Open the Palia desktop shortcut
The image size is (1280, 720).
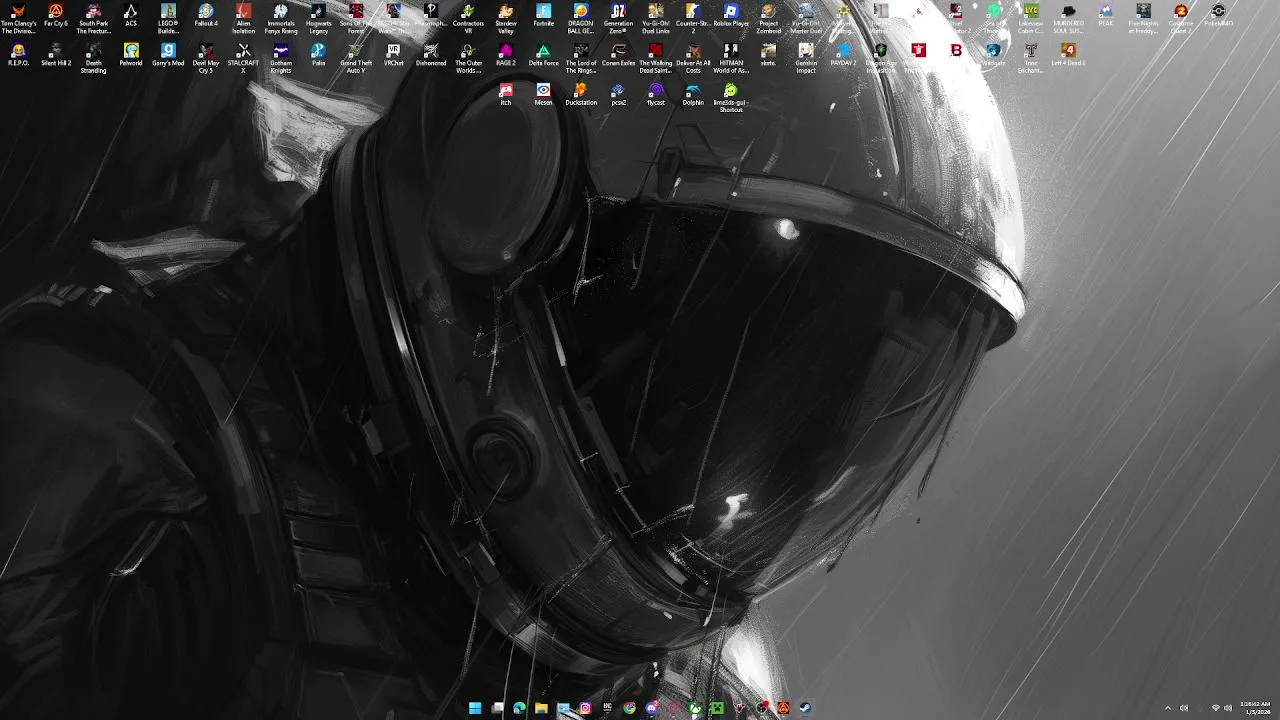(x=318, y=53)
